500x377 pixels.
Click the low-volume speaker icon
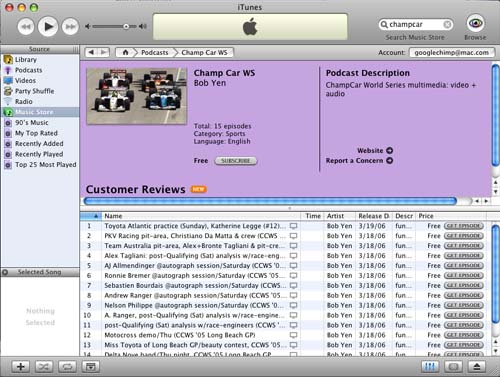pyautogui.click(x=87, y=26)
